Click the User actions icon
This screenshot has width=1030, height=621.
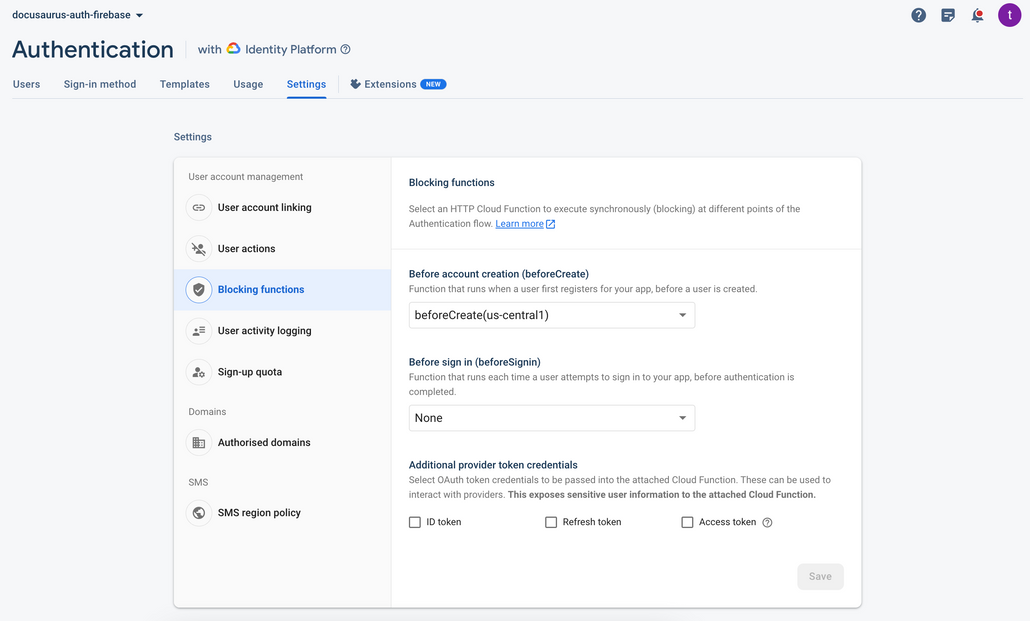(x=199, y=248)
